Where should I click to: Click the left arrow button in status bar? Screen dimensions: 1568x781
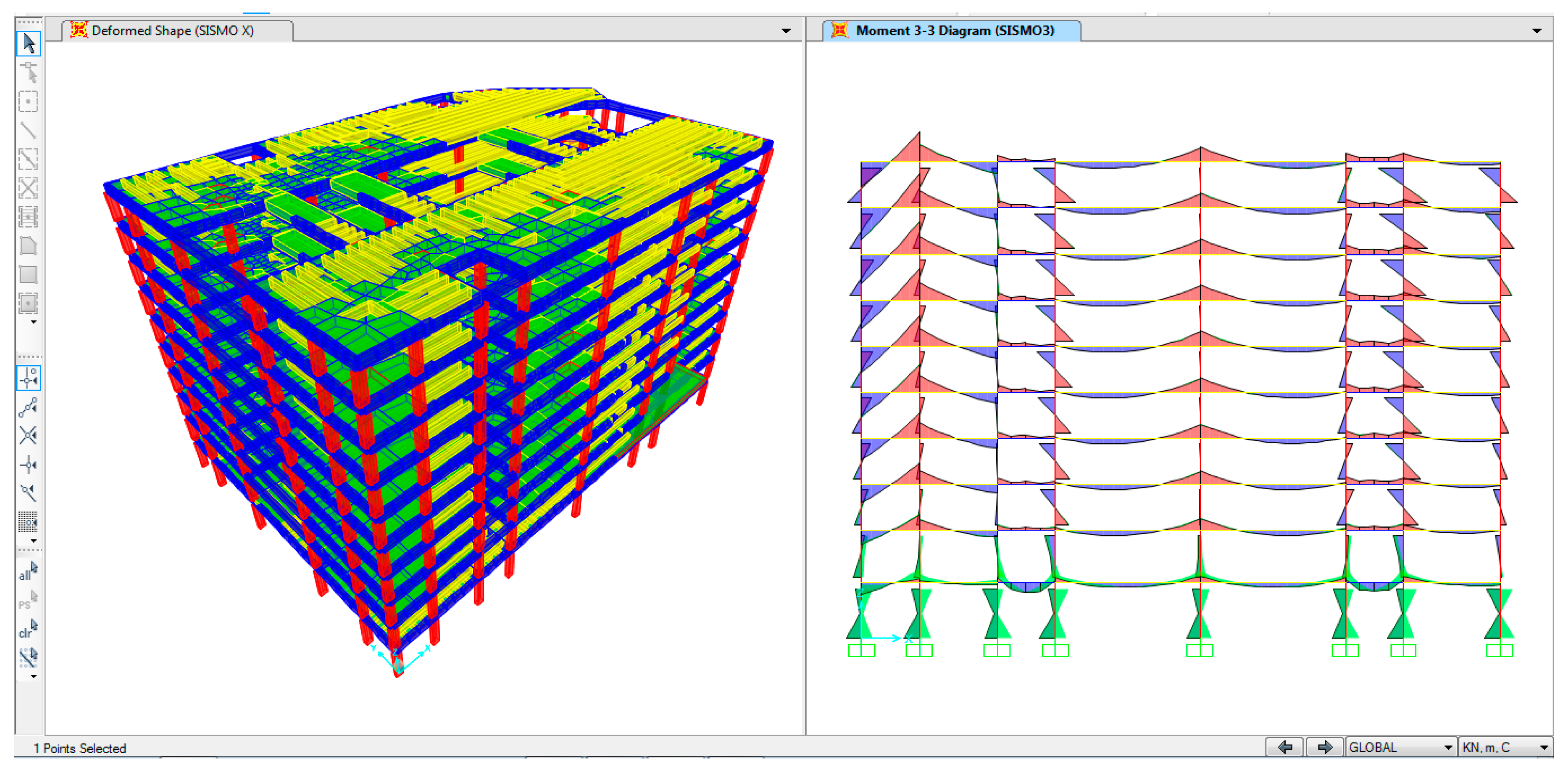pyautogui.click(x=1284, y=747)
